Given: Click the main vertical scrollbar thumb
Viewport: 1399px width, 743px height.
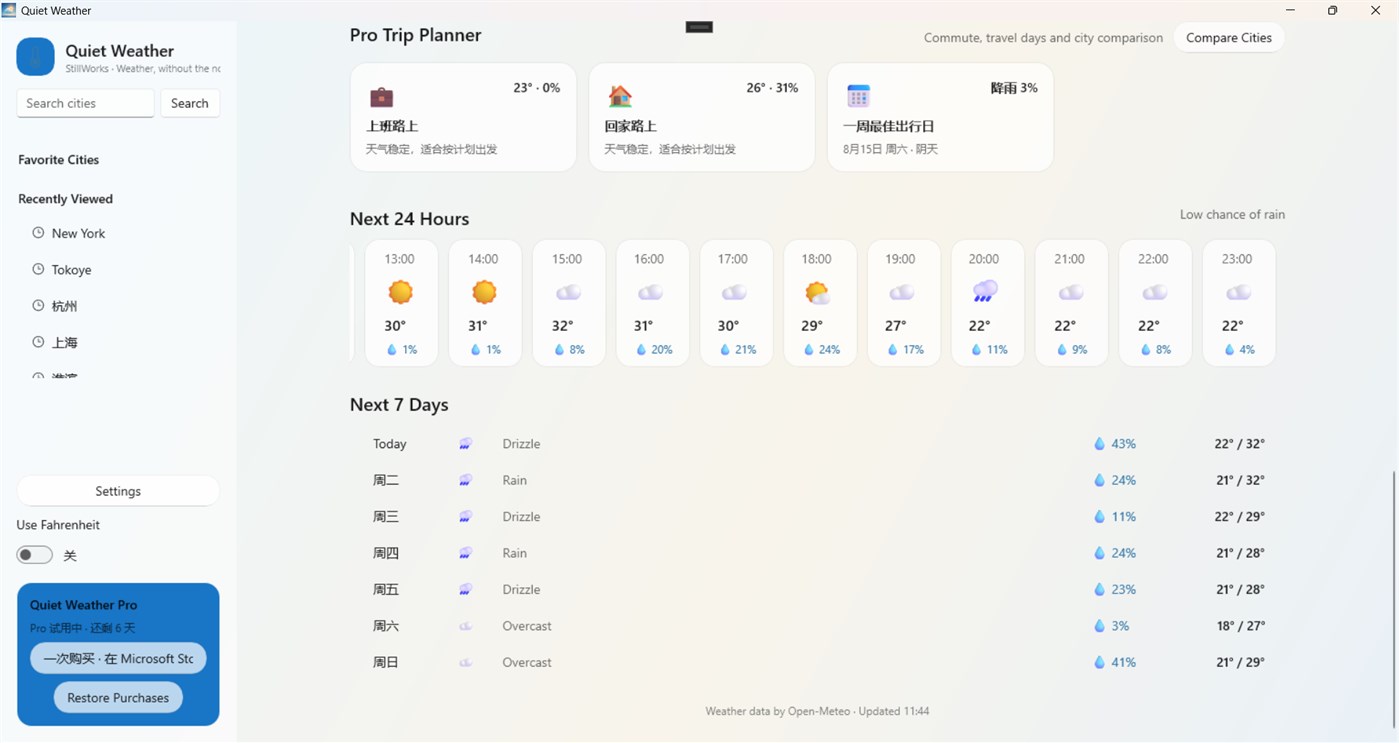Looking at the screenshot, I should [1393, 598].
